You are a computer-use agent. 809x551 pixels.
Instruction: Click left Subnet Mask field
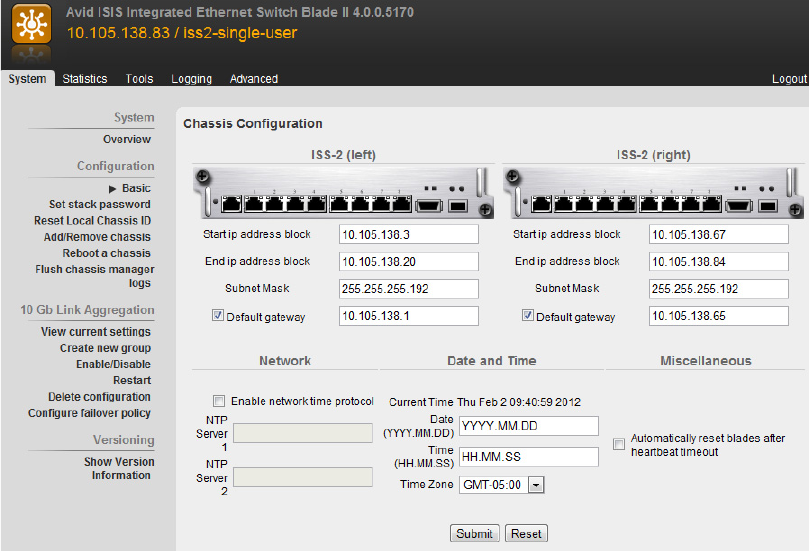[409, 289]
